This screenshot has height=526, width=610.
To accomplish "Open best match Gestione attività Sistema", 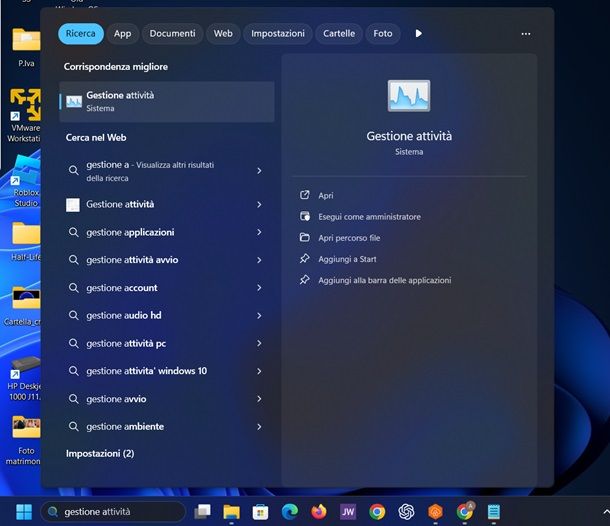I will 167,102.
